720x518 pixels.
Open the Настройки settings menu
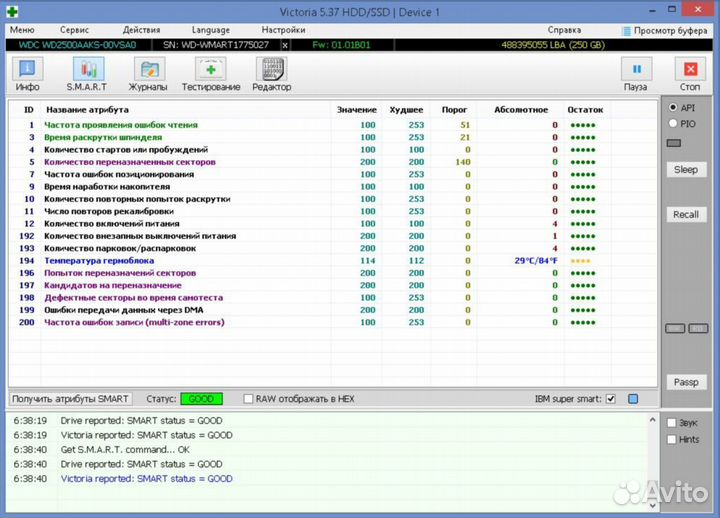click(283, 30)
